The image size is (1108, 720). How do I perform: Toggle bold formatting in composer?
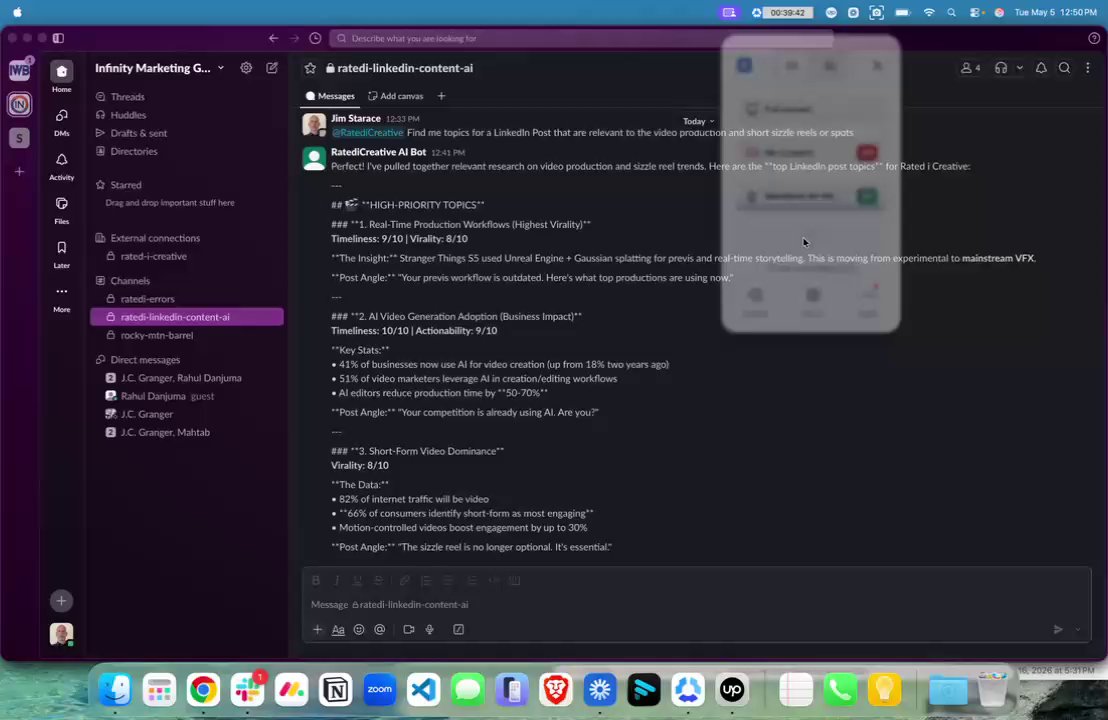pyautogui.click(x=316, y=581)
